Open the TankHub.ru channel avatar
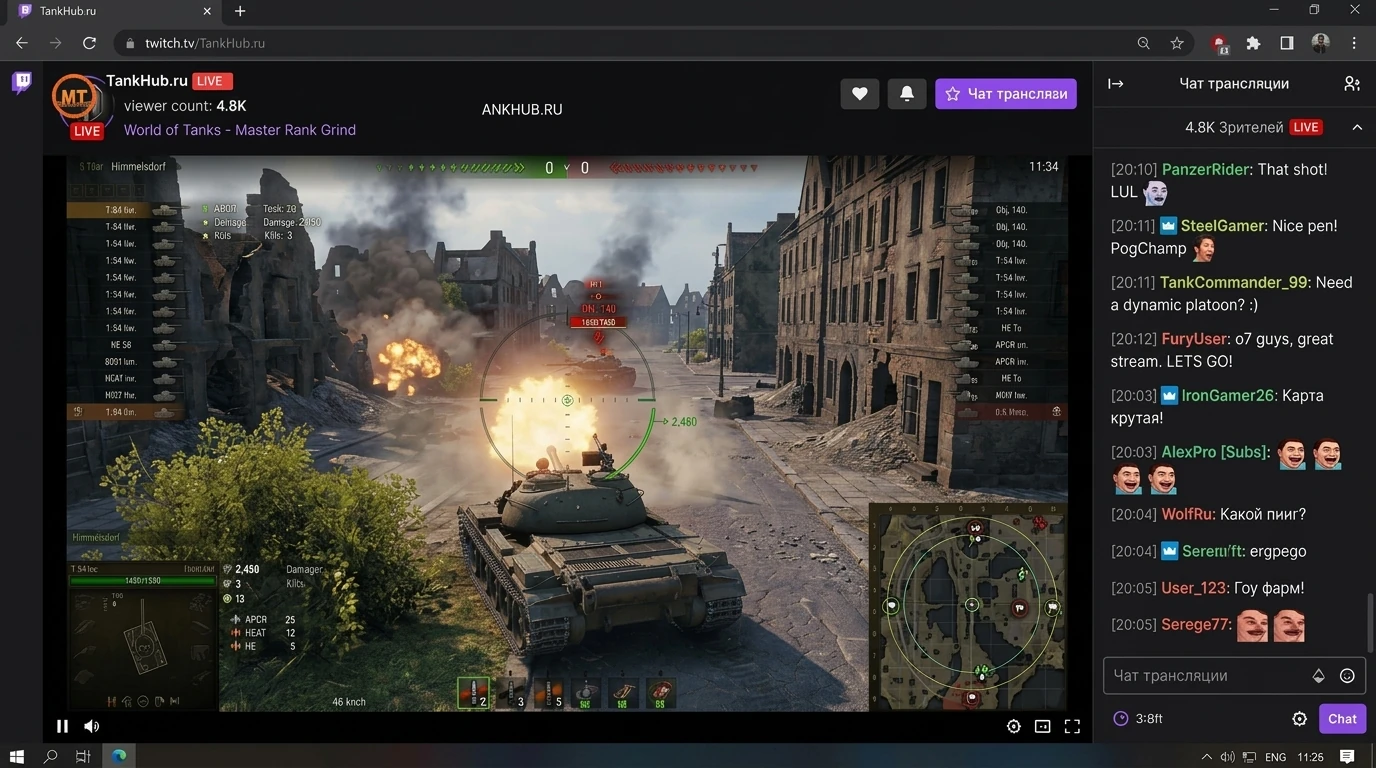 click(77, 99)
